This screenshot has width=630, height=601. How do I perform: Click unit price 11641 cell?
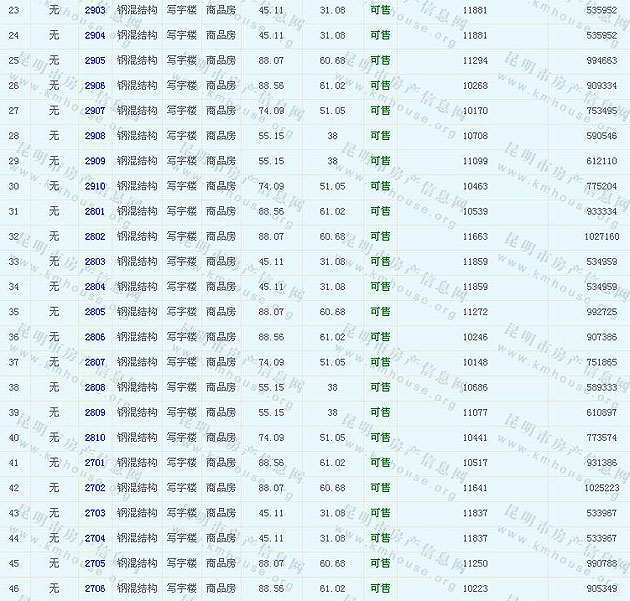tap(475, 488)
